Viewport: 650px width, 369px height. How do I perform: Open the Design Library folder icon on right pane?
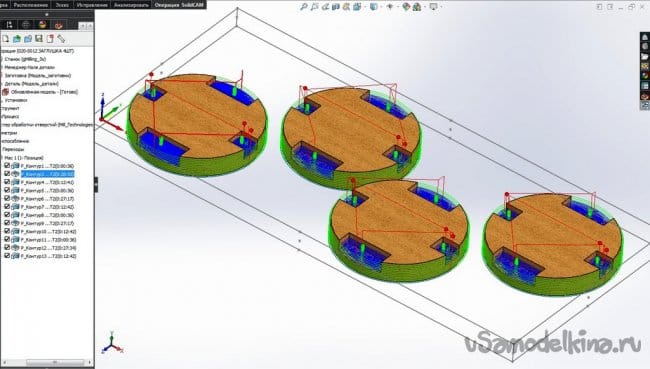pos(645,56)
